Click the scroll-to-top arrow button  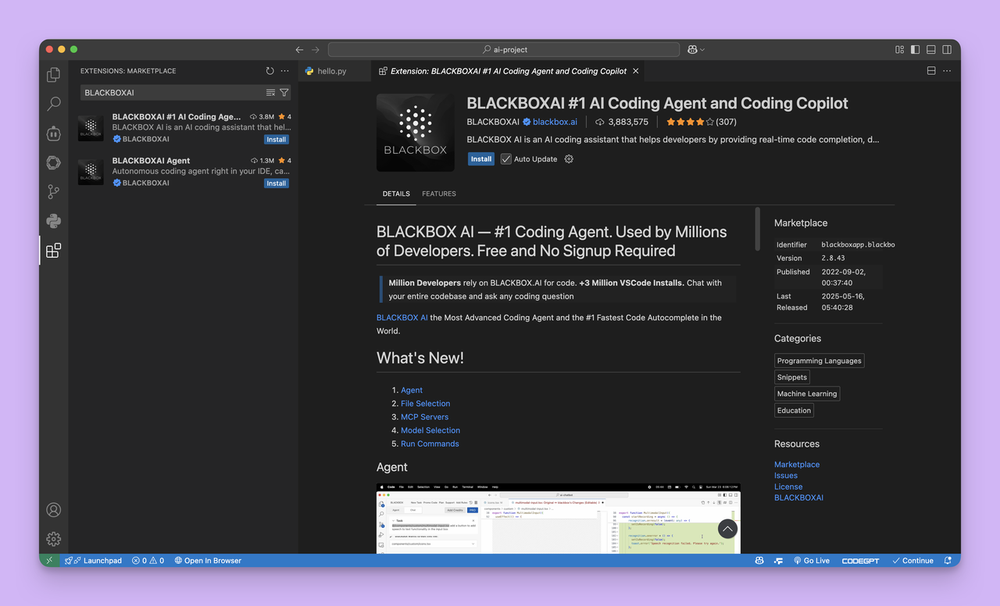coord(727,529)
